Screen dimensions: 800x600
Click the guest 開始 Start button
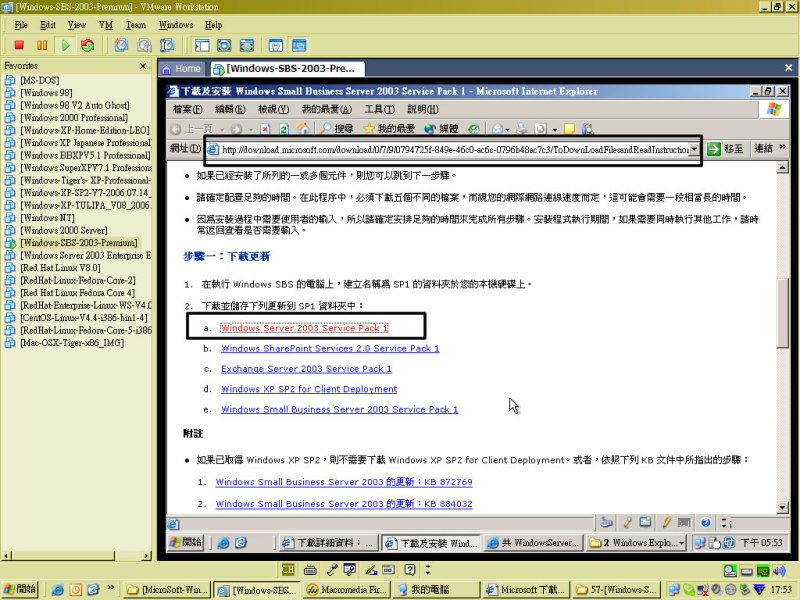186,542
